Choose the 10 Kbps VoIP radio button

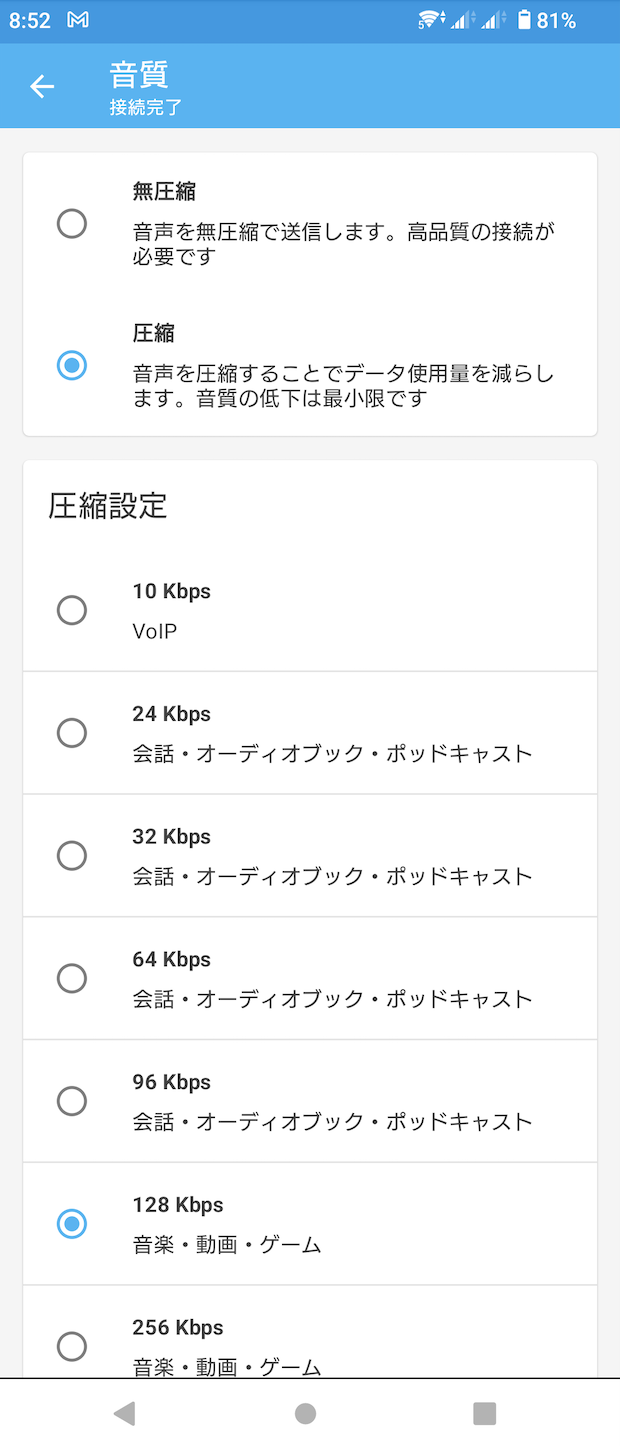click(x=72, y=610)
